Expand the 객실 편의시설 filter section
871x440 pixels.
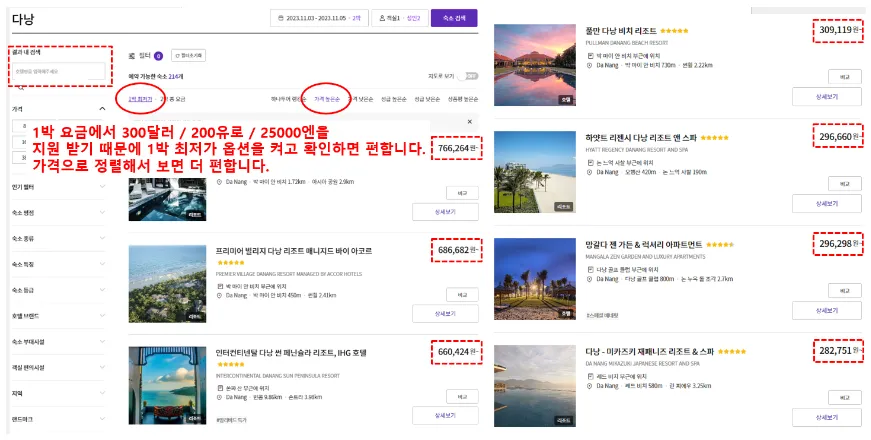tap(58, 367)
